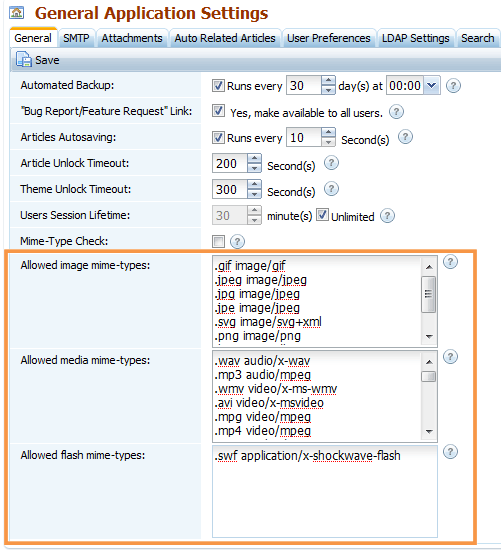Viewport: 501px width, 554px height.
Task: Click the image mime-types scrollbar thumb
Action: [x=429, y=294]
